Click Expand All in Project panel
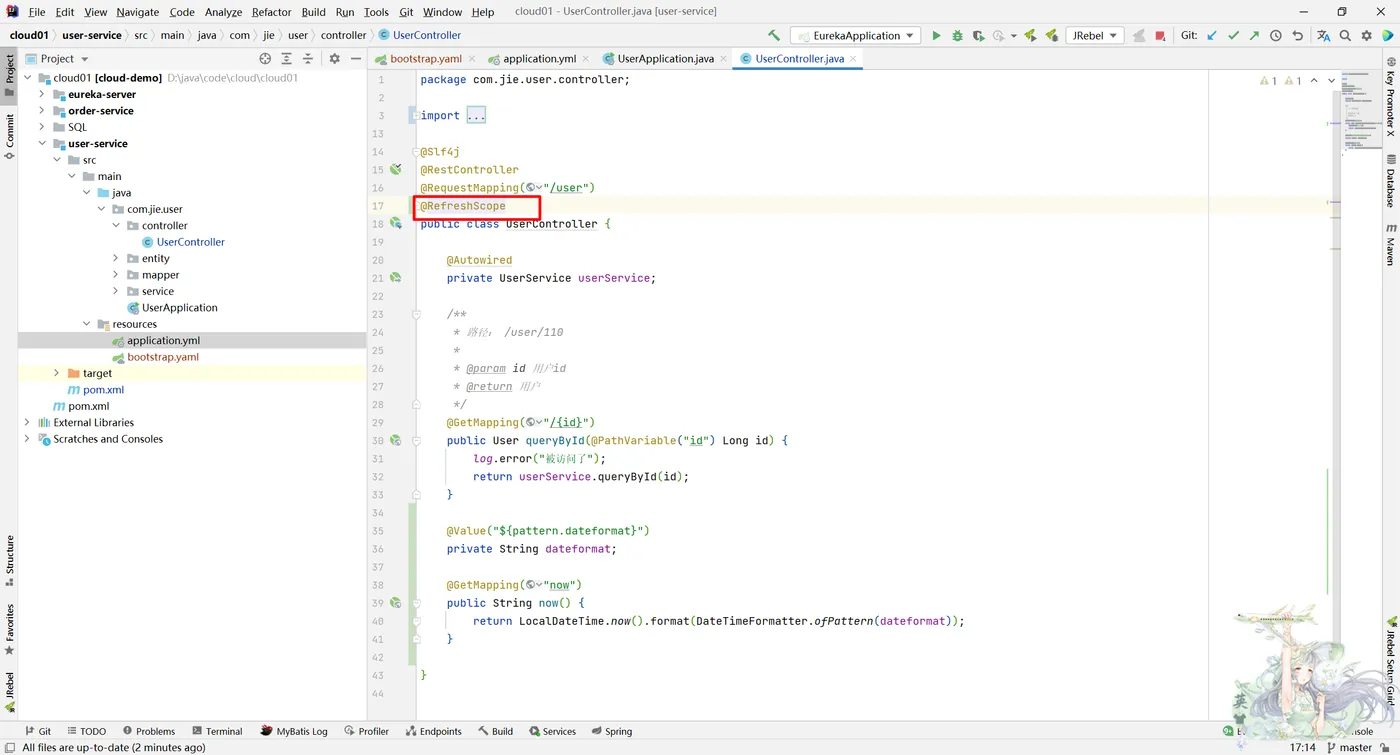 click(286, 59)
